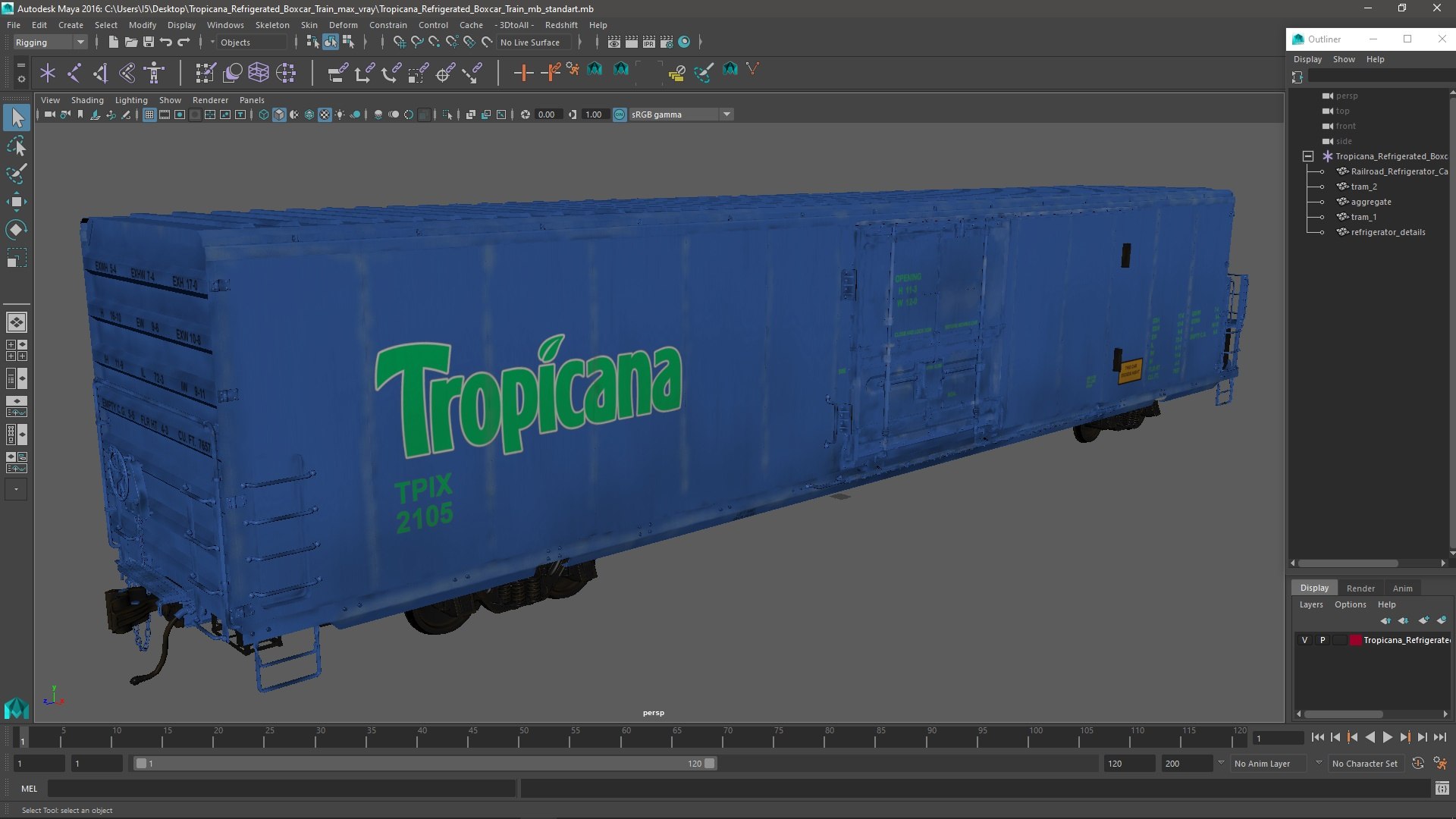Activate the Rotate tool
The width and height of the screenshot is (1456, 819).
(17, 230)
